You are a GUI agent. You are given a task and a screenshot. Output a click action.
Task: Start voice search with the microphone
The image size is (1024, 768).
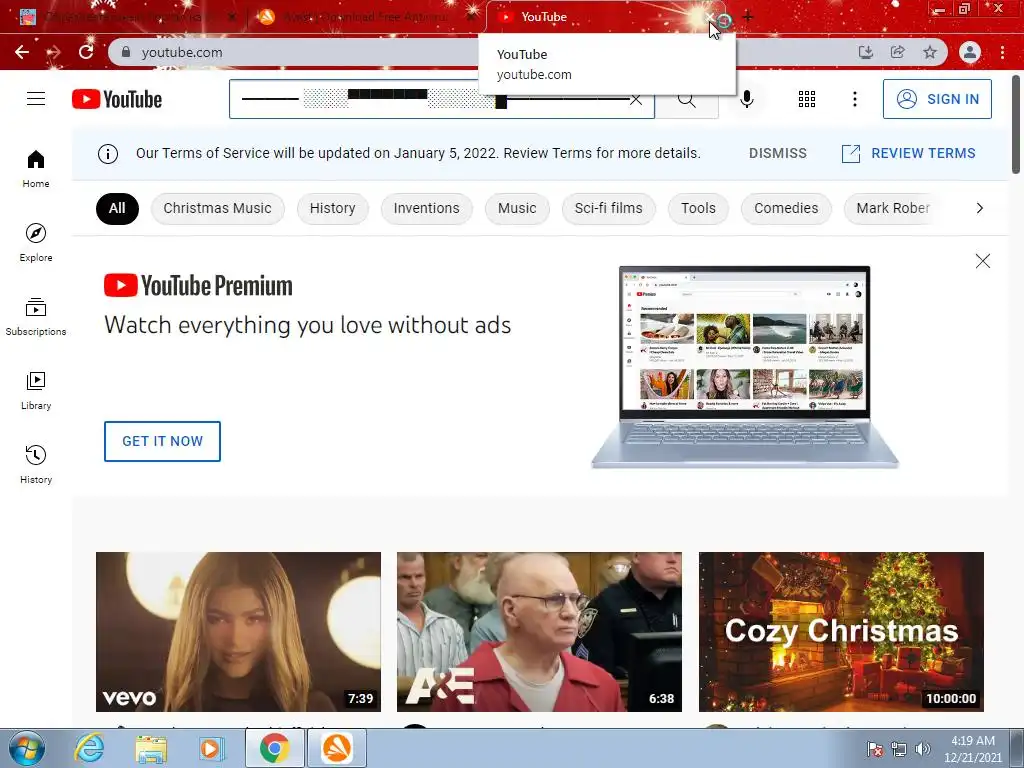[747, 99]
